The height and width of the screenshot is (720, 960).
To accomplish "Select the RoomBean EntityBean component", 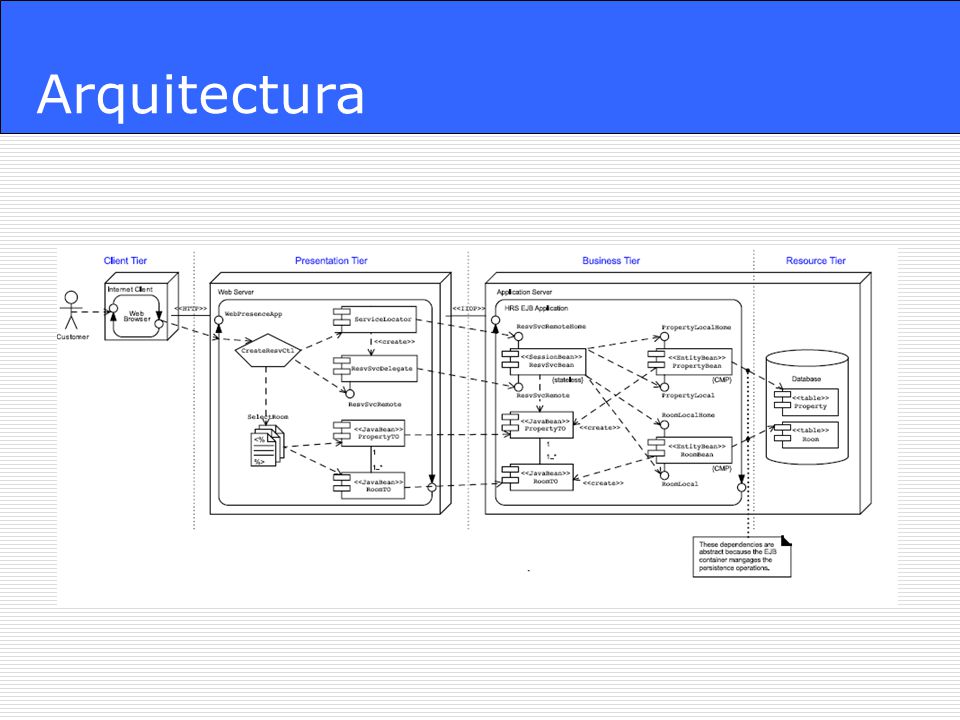I will click(689, 450).
